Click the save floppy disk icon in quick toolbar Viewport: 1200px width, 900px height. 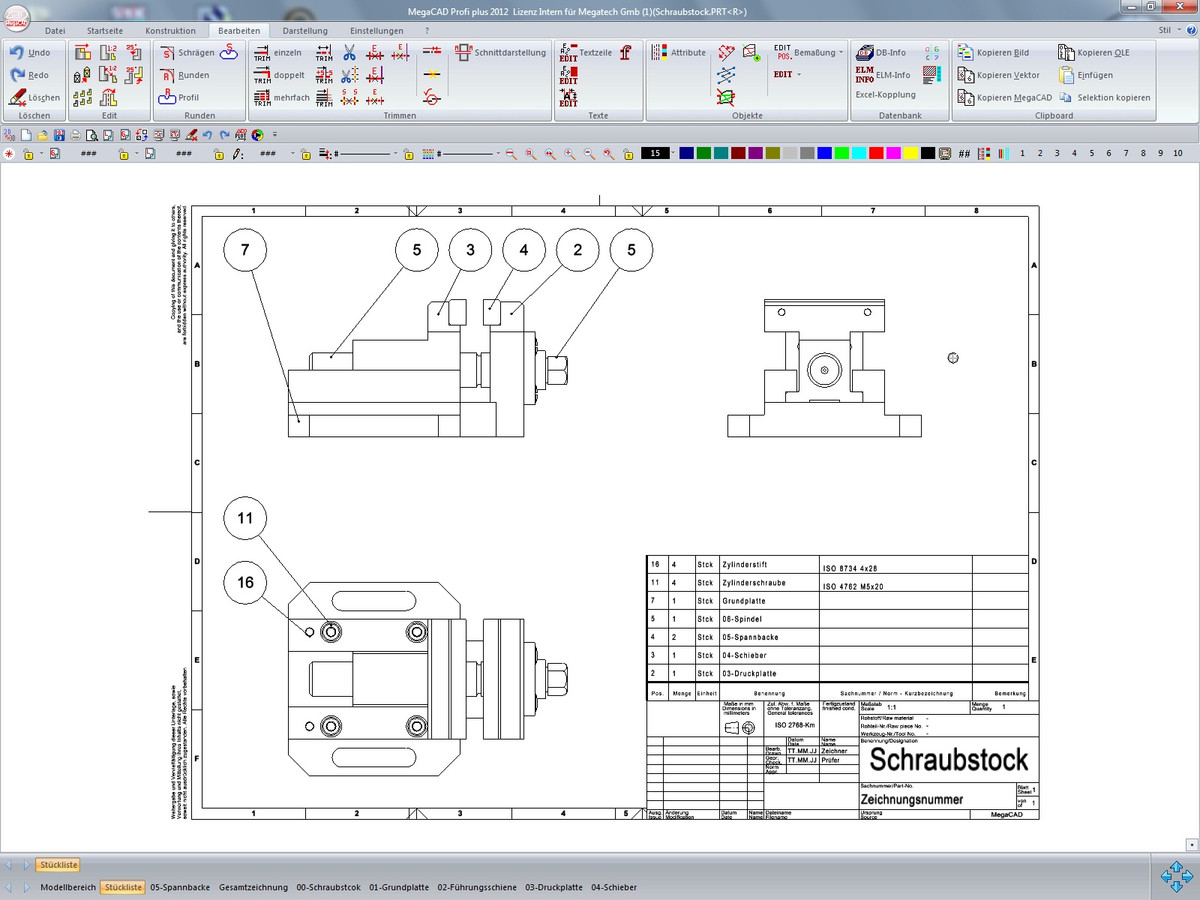pos(59,135)
